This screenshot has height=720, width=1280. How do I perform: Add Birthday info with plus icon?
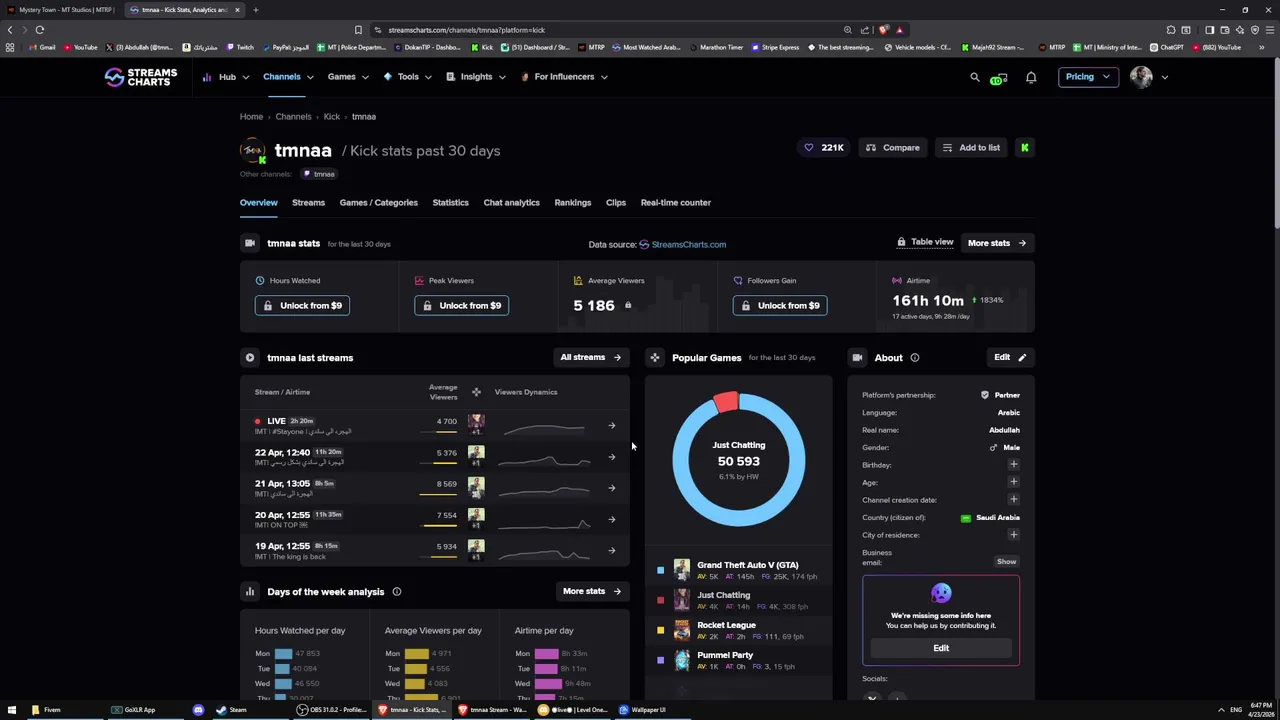1014,465
